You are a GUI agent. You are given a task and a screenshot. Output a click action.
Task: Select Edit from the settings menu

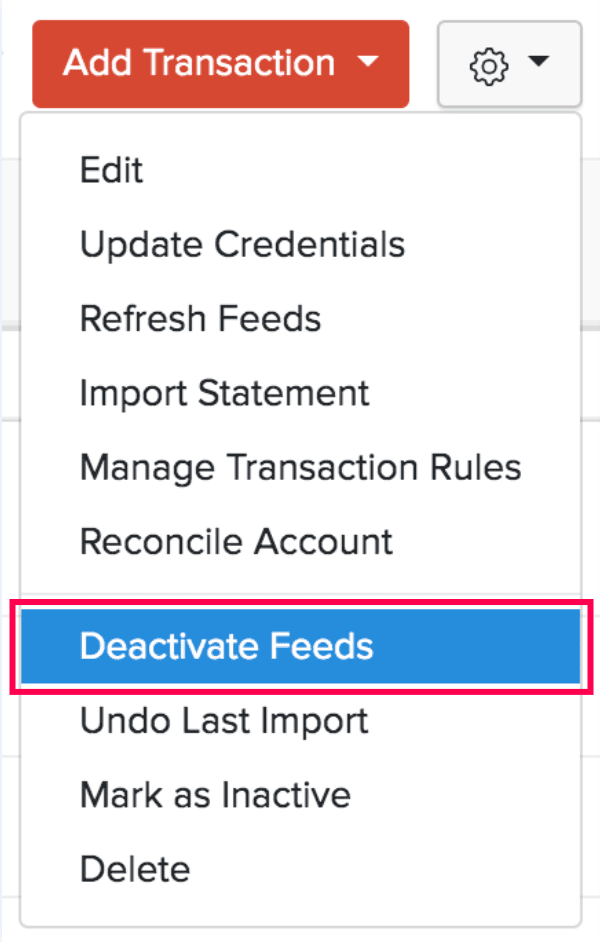[x=112, y=170]
